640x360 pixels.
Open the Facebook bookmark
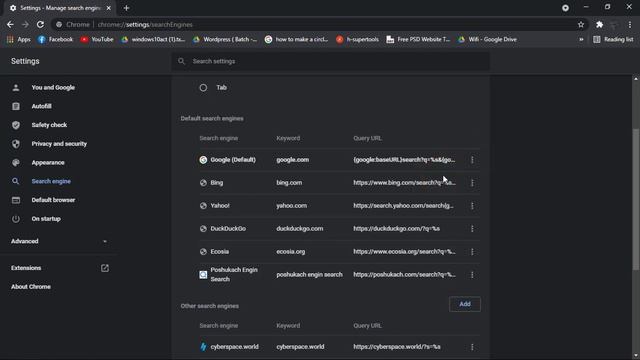tap(55, 40)
